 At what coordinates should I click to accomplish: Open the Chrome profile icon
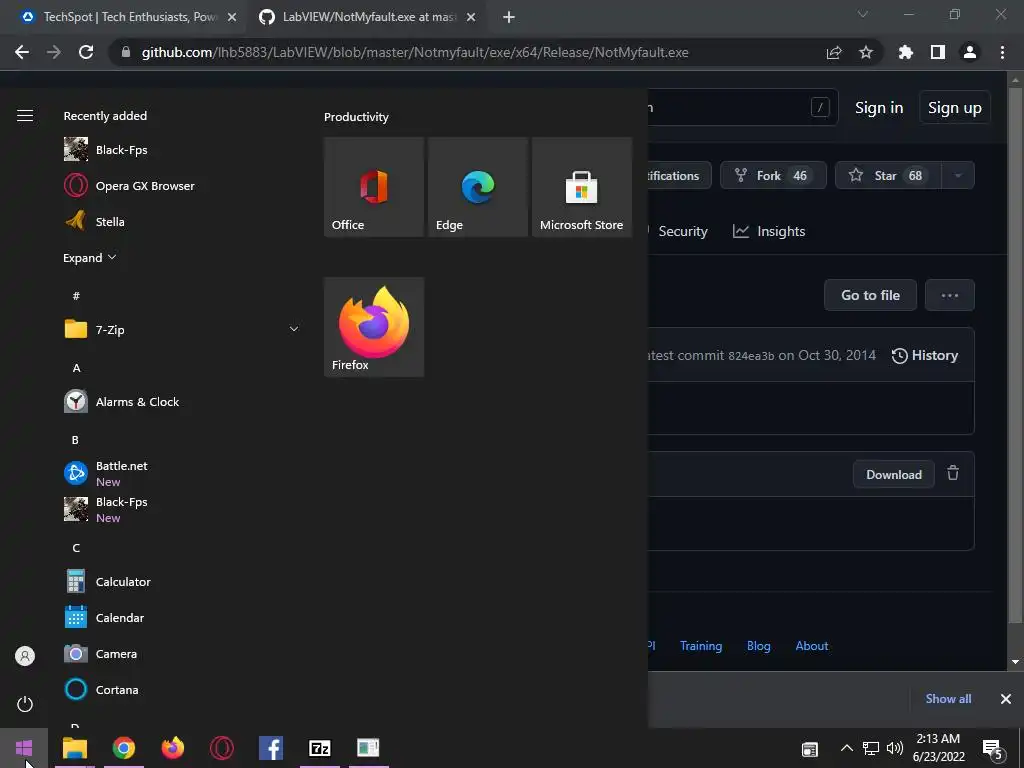[x=970, y=52]
